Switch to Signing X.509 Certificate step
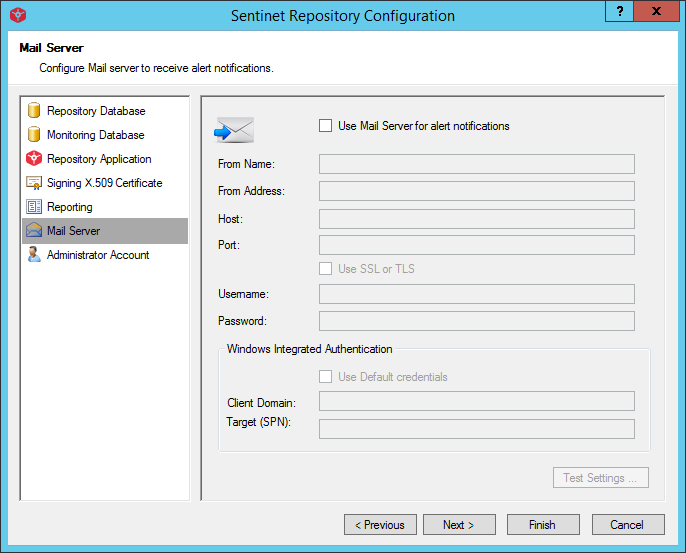The image size is (686, 553). [x=105, y=183]
